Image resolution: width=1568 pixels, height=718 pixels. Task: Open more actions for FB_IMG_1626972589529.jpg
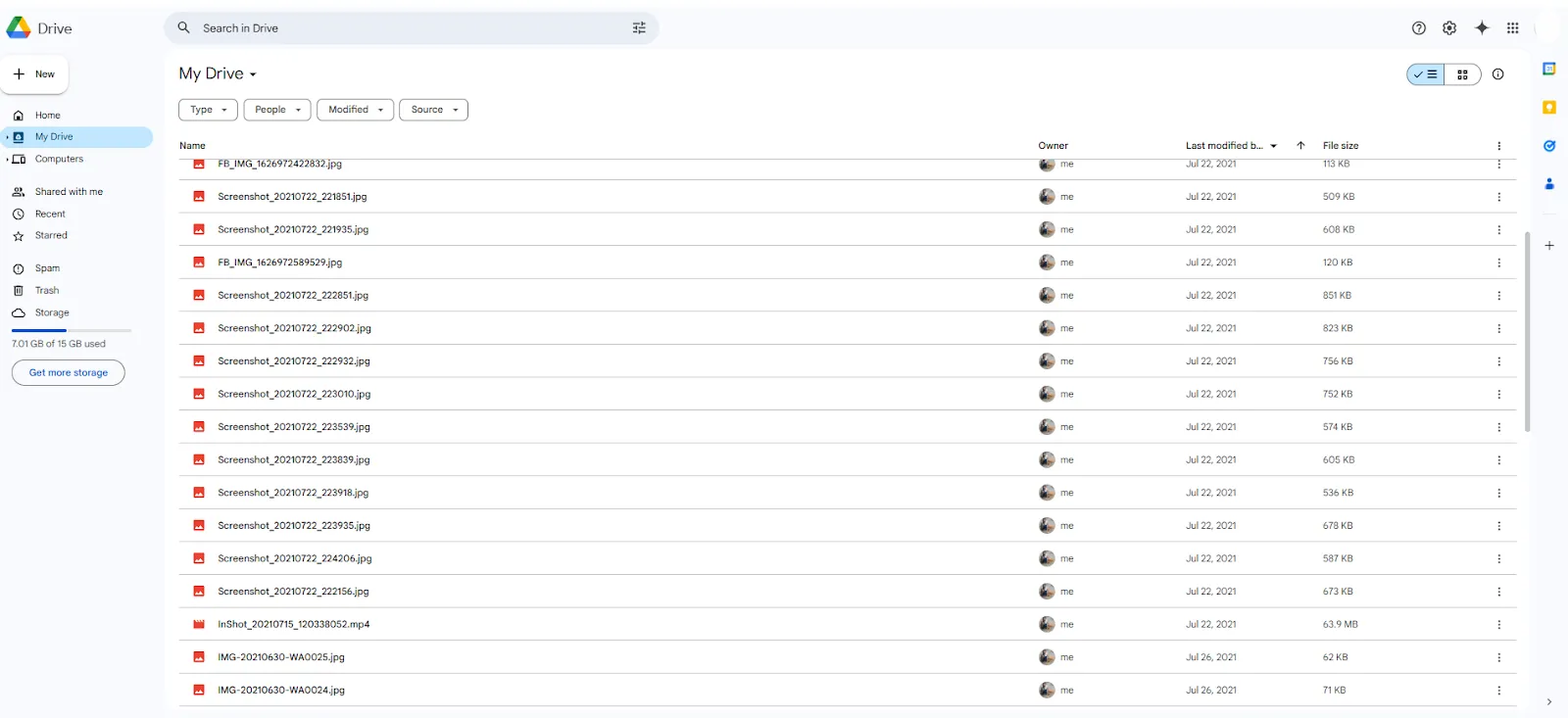(1498, 263)
